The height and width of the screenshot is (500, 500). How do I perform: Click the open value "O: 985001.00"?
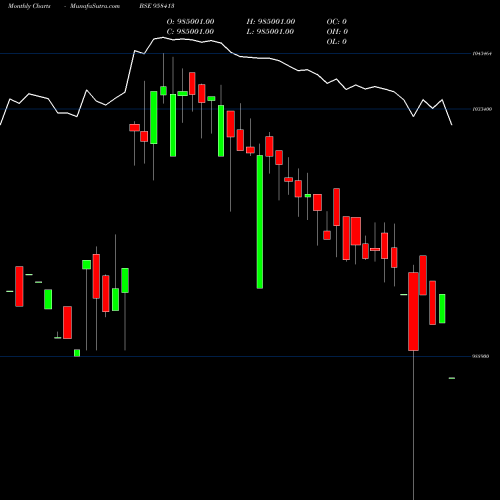[x=190, y=22]
